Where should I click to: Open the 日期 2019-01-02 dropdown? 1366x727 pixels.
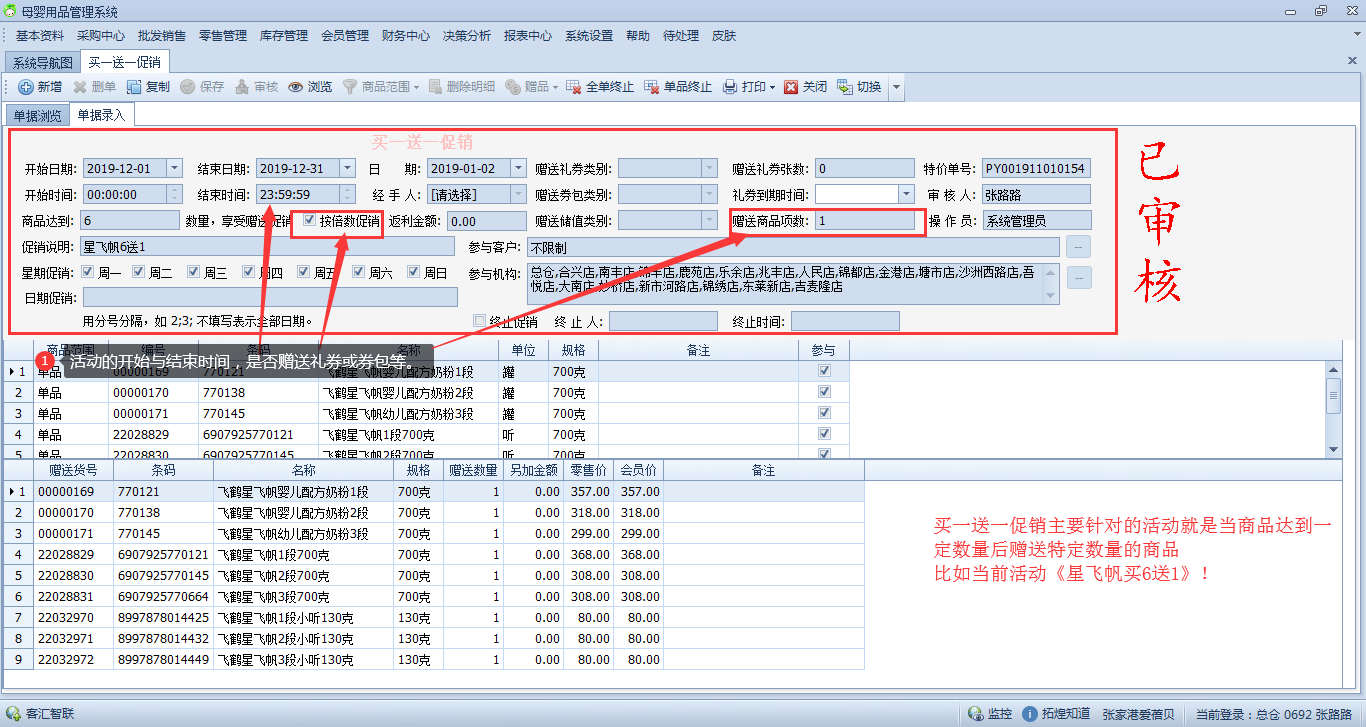519,168
